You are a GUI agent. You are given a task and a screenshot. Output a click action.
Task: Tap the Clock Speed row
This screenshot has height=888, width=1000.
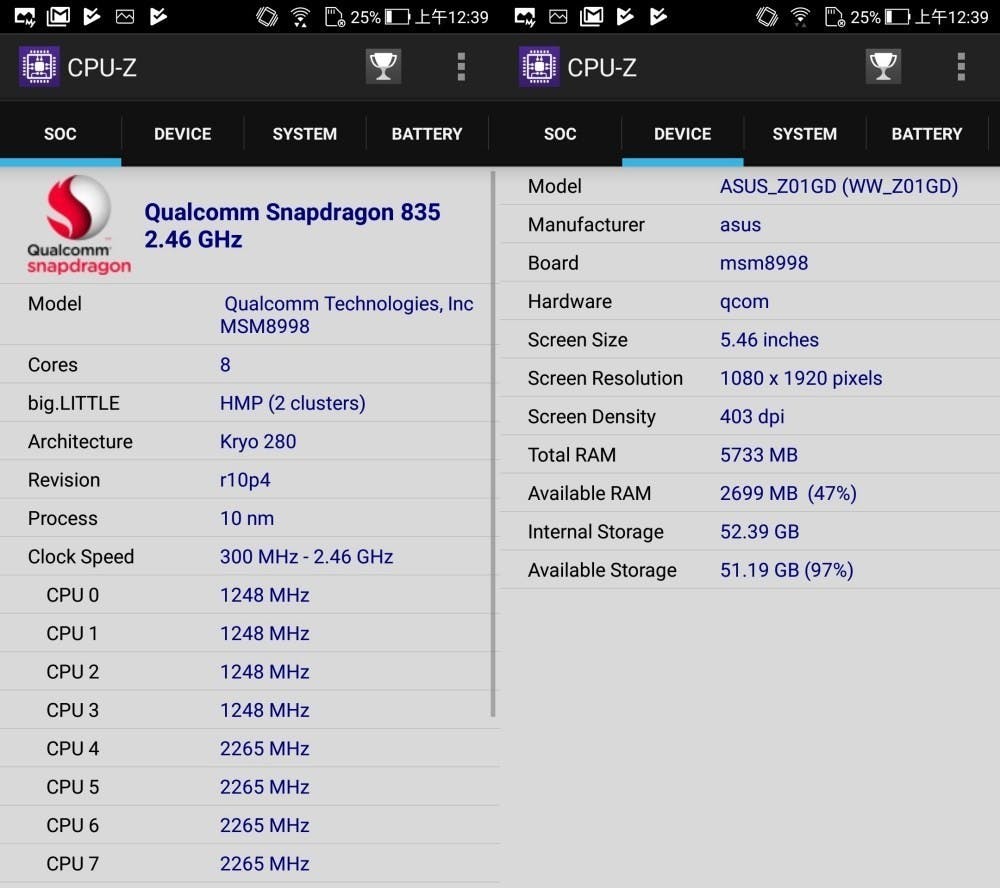pyautogui.click(x=250, y=557)
